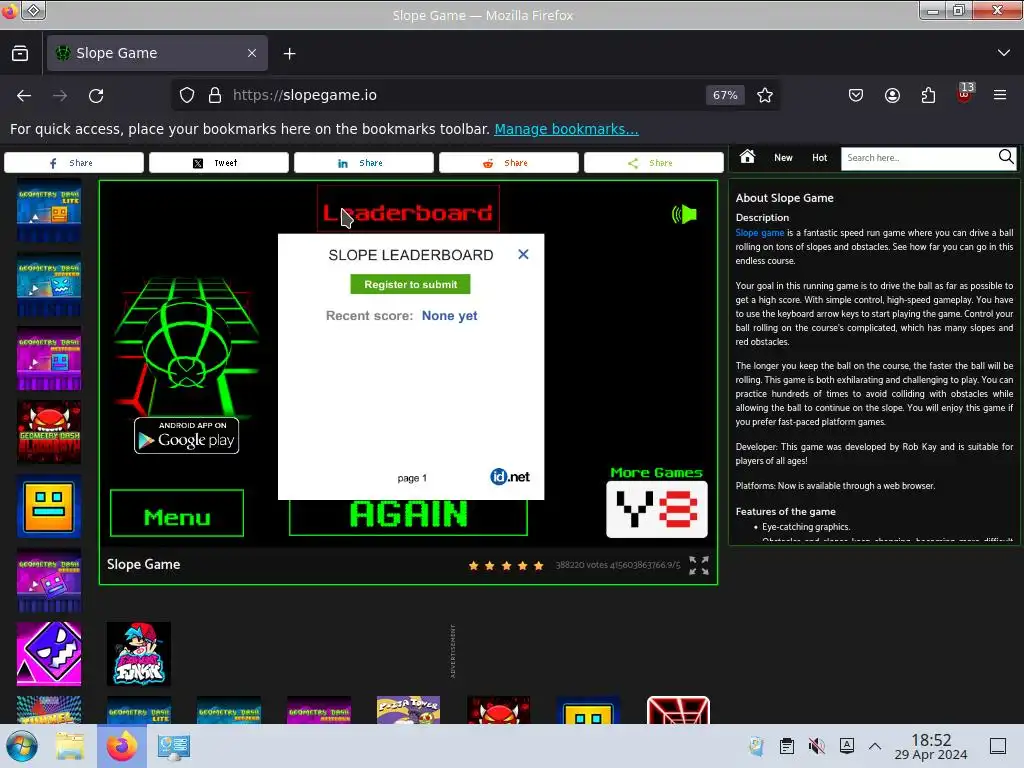Share the page on Reddit
The image size is (1024, 768).
click(509, 163)
